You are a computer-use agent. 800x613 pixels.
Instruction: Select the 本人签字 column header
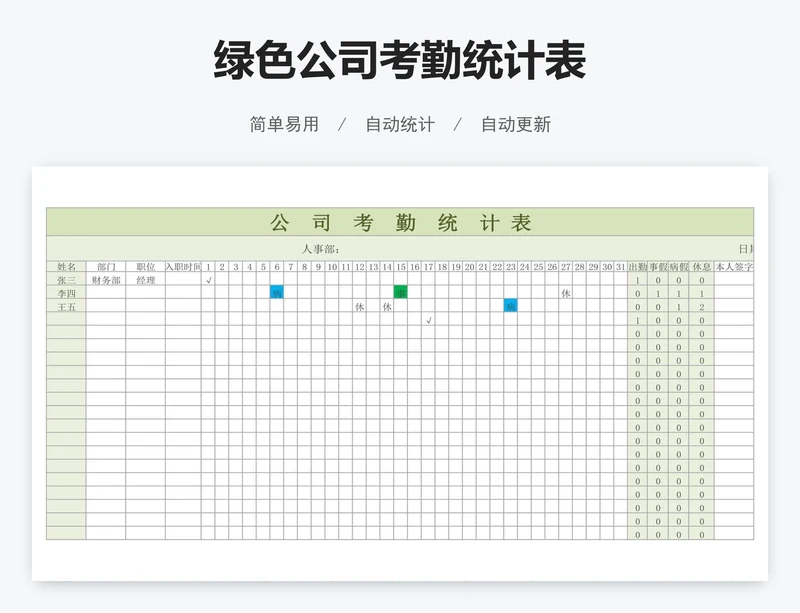734,267
